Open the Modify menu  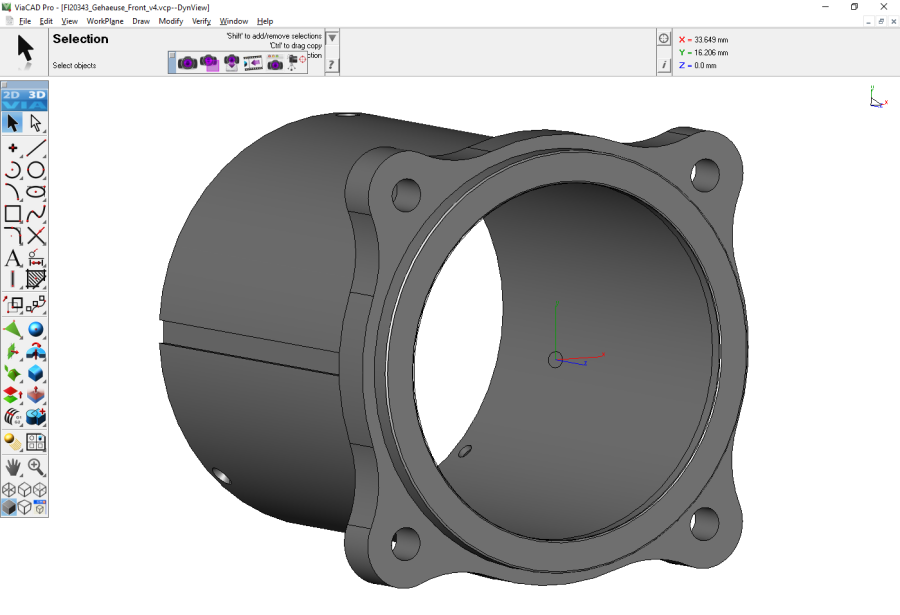point(170,21)
